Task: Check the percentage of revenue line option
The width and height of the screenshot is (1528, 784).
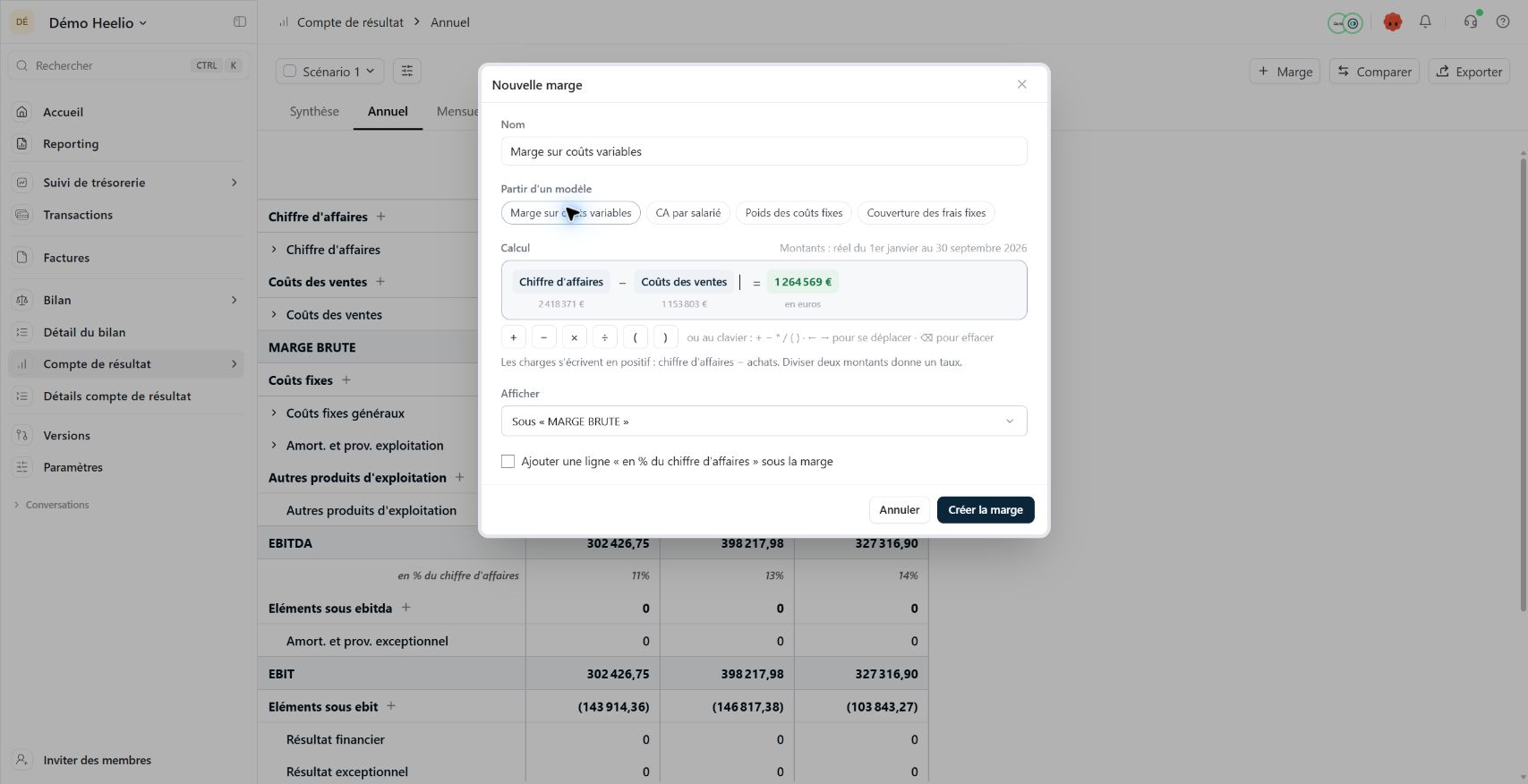Action: click(x=508, y=461)
